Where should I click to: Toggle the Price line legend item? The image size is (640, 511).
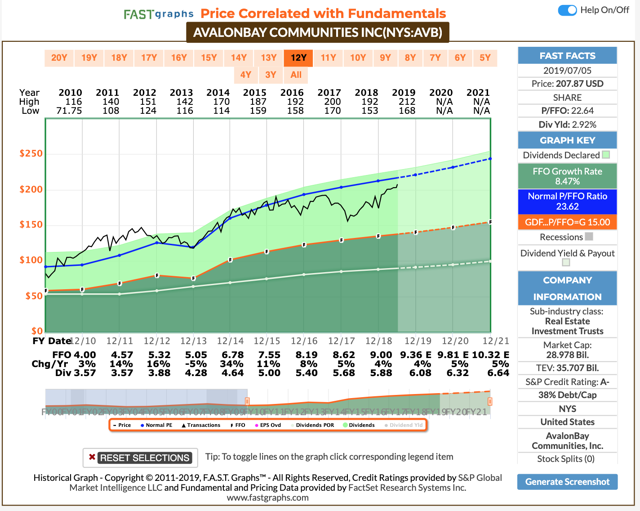[x=122, y=425]
